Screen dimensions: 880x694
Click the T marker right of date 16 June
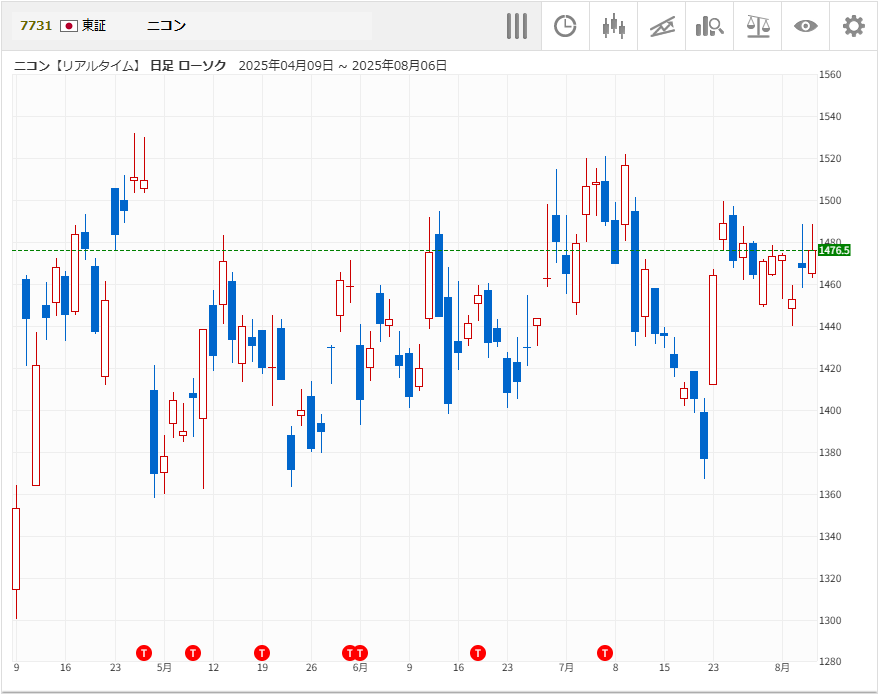click(x=478, y=653)
